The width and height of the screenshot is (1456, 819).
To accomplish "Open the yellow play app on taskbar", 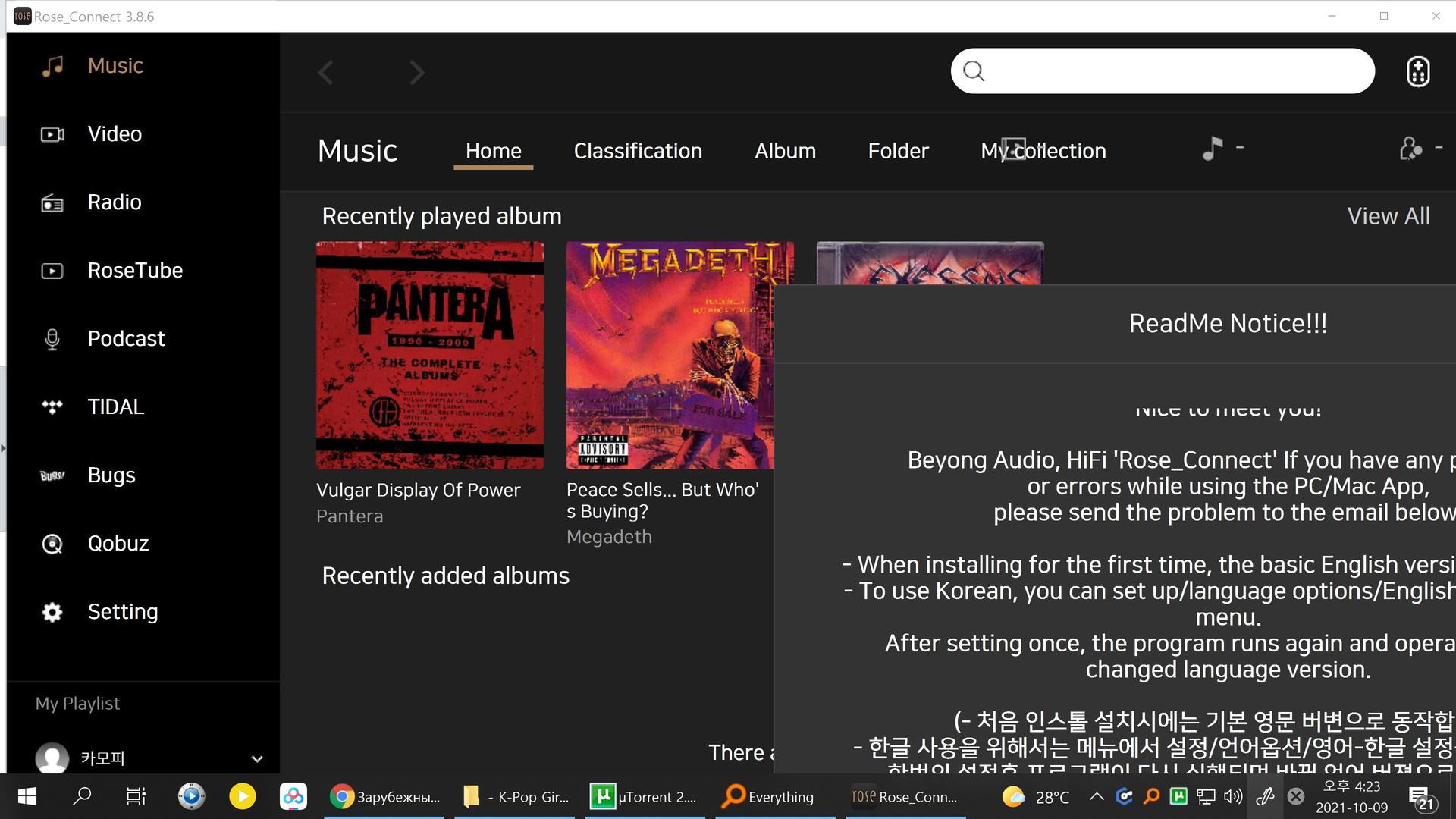I will pos(243,796).
